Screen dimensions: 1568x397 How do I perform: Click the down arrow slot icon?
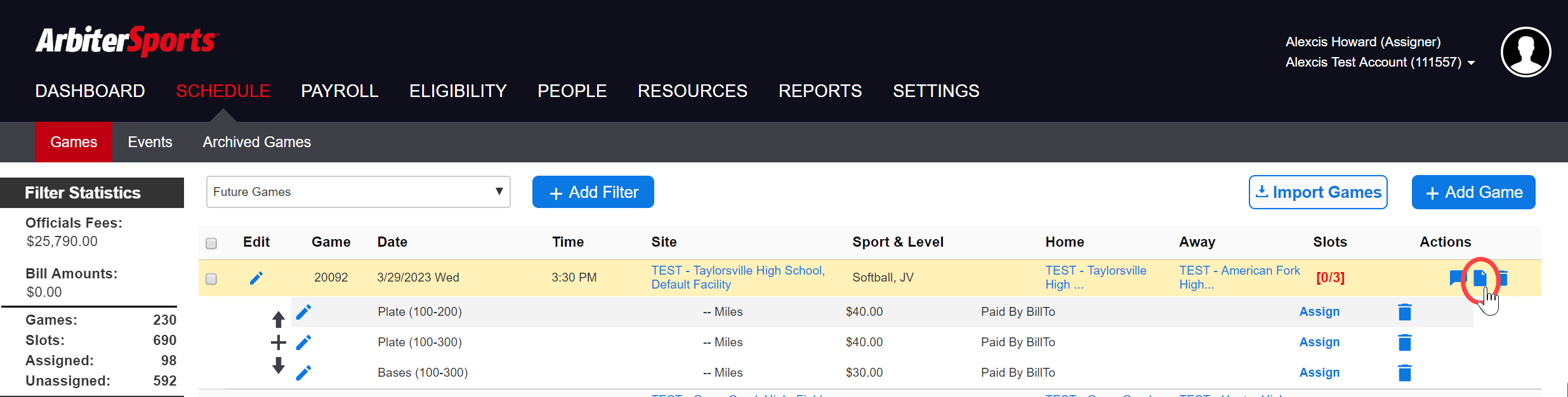(x=278, y=365)
